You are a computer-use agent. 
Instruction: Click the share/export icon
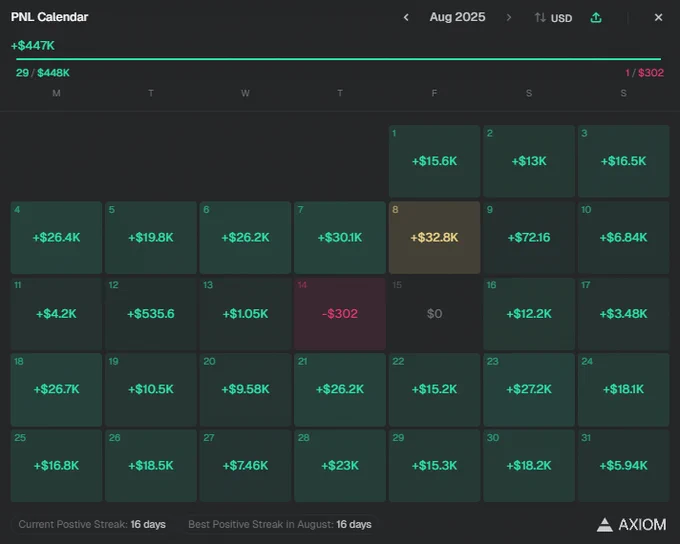596,17
